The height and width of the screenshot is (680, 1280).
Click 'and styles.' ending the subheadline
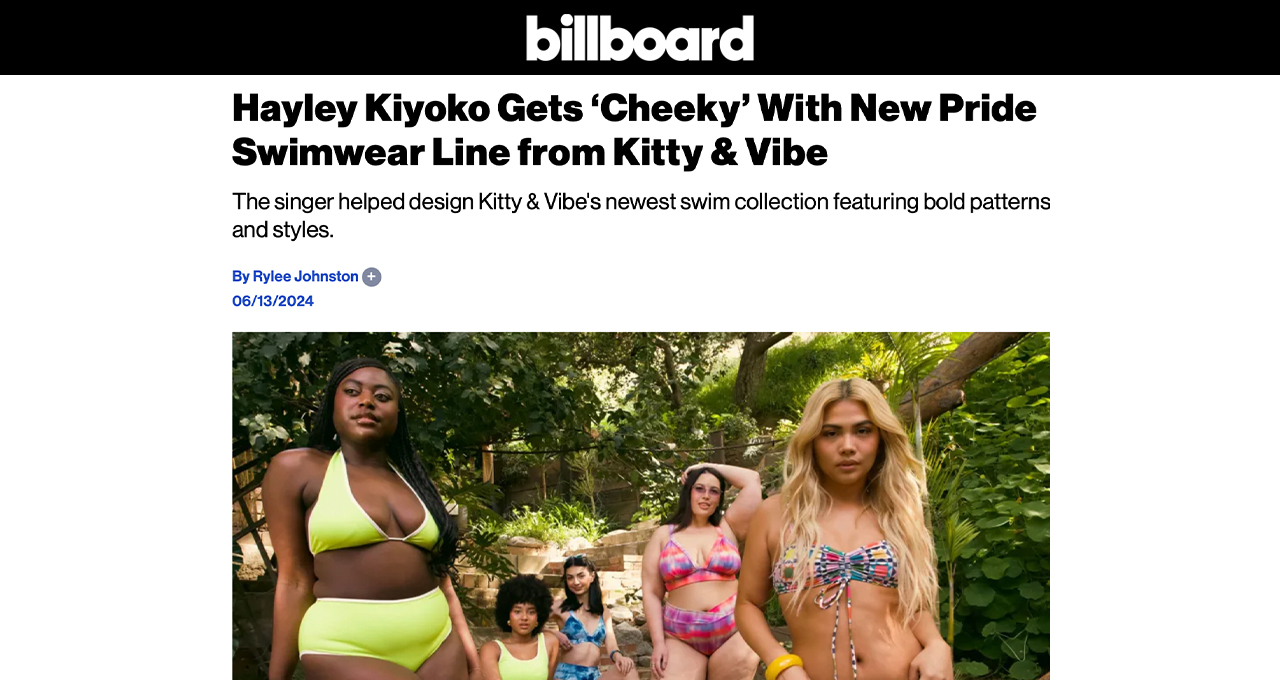pyautogui.click(x=283, y=230)
